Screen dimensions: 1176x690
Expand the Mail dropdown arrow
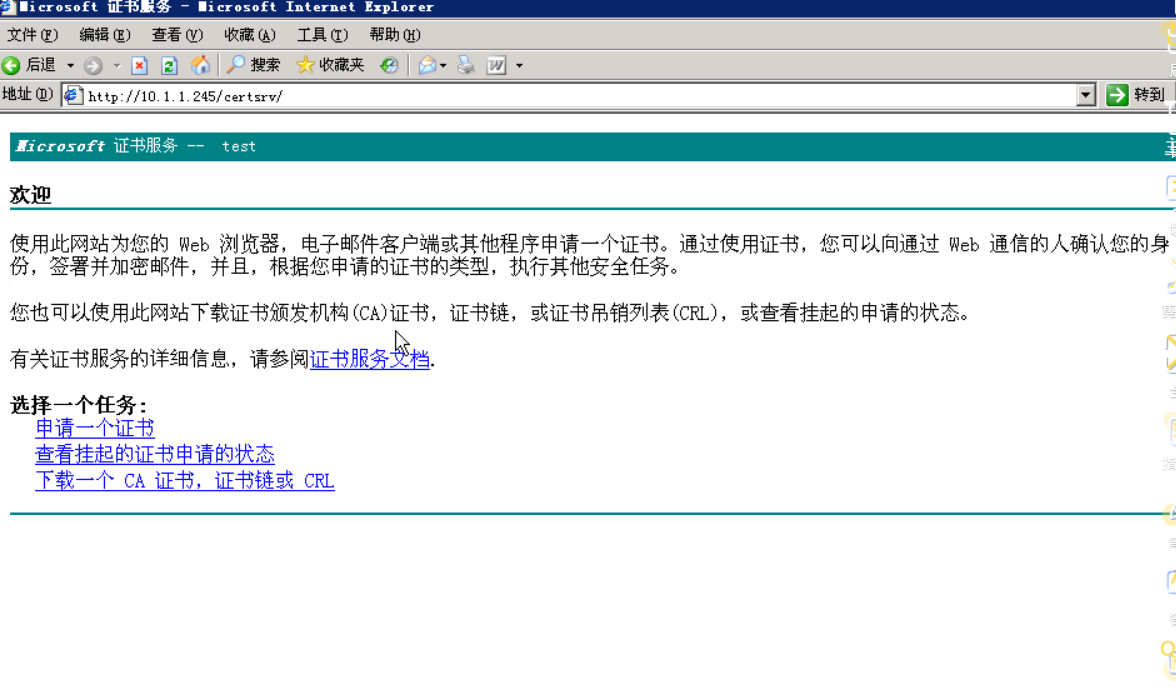[443, 66]
